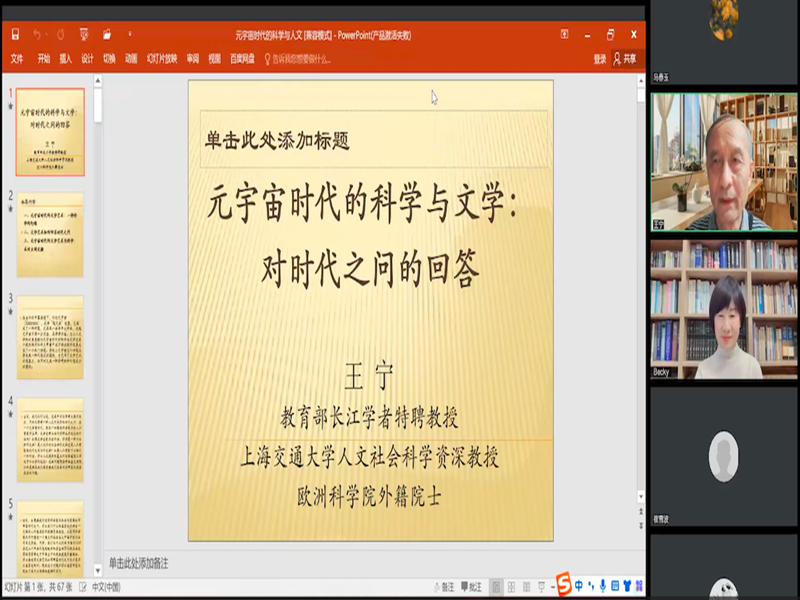The height and width of the screenshot is (600, 800).
Task: Click the 共享 (Share) button
Action: point(624,59)
